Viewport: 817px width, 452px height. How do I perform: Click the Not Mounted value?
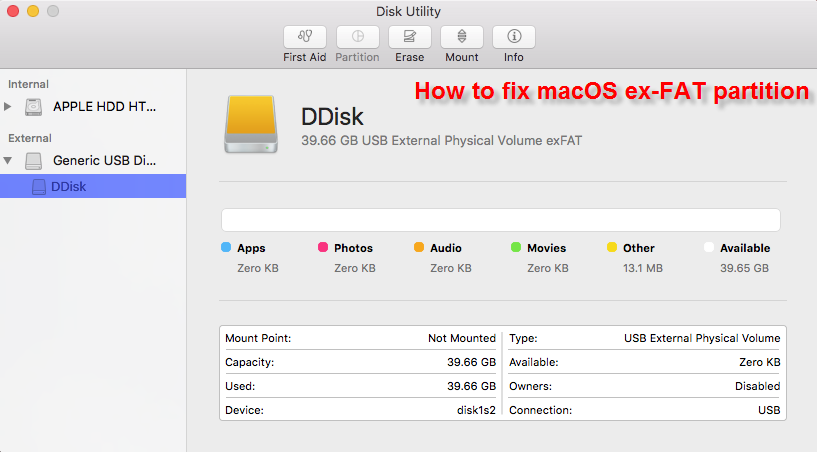click(x=462, y=338)
